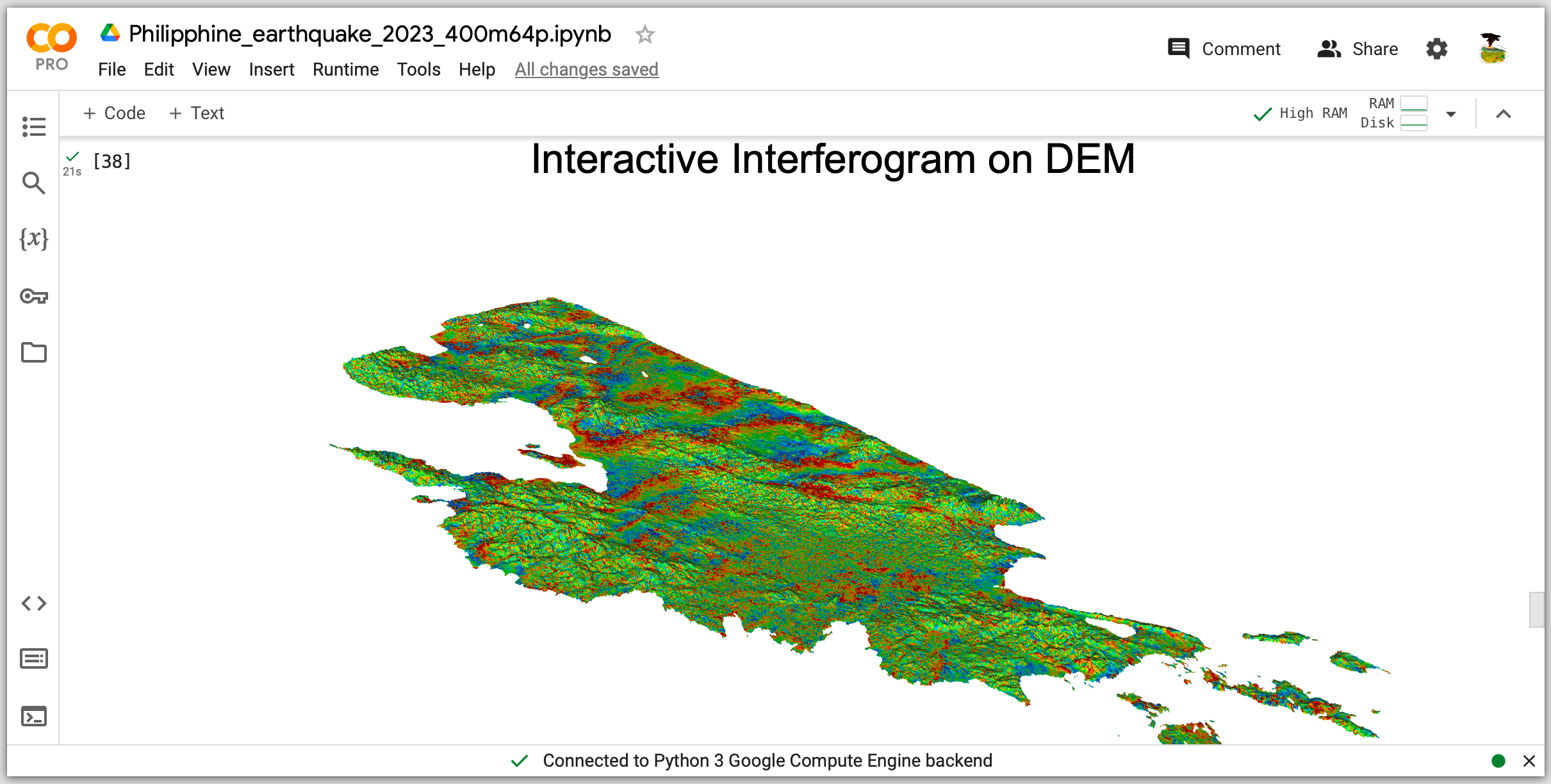Open the variables inspector panel
The image size is (1551, 784).
(33, 239)
